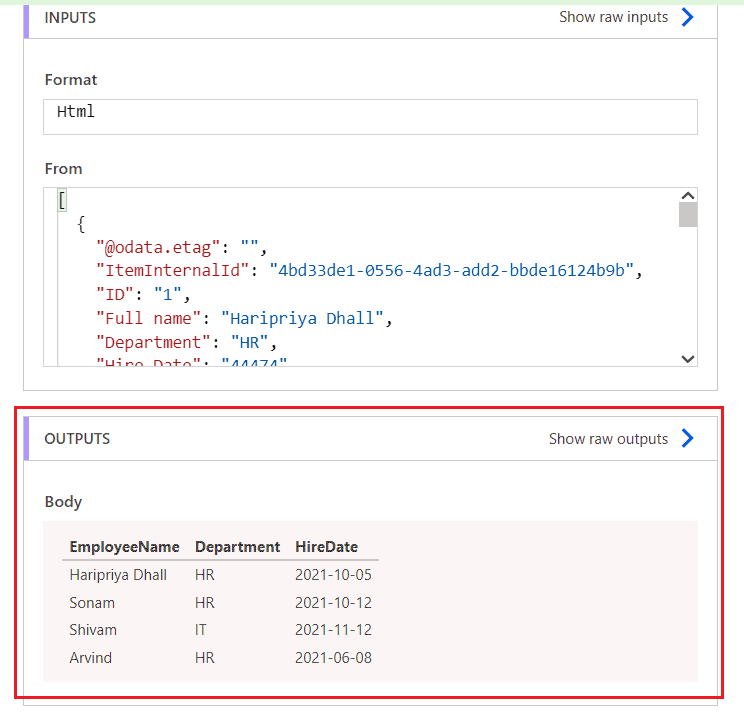Click HR department cell in Arvind row
The height and width of the screenshot is (728, 744).
click(205, 658)
